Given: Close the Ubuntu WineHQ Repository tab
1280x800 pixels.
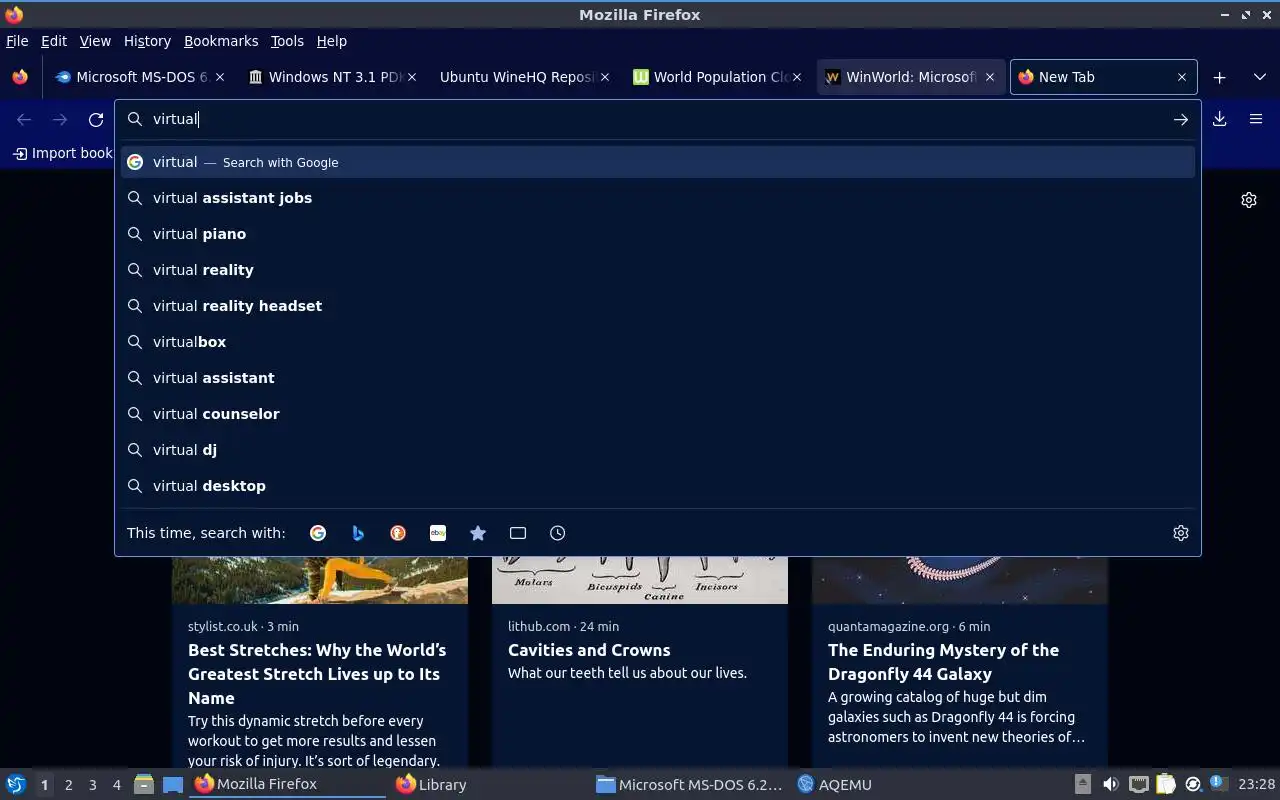Looking at the screenshot, I should (605, 77).
